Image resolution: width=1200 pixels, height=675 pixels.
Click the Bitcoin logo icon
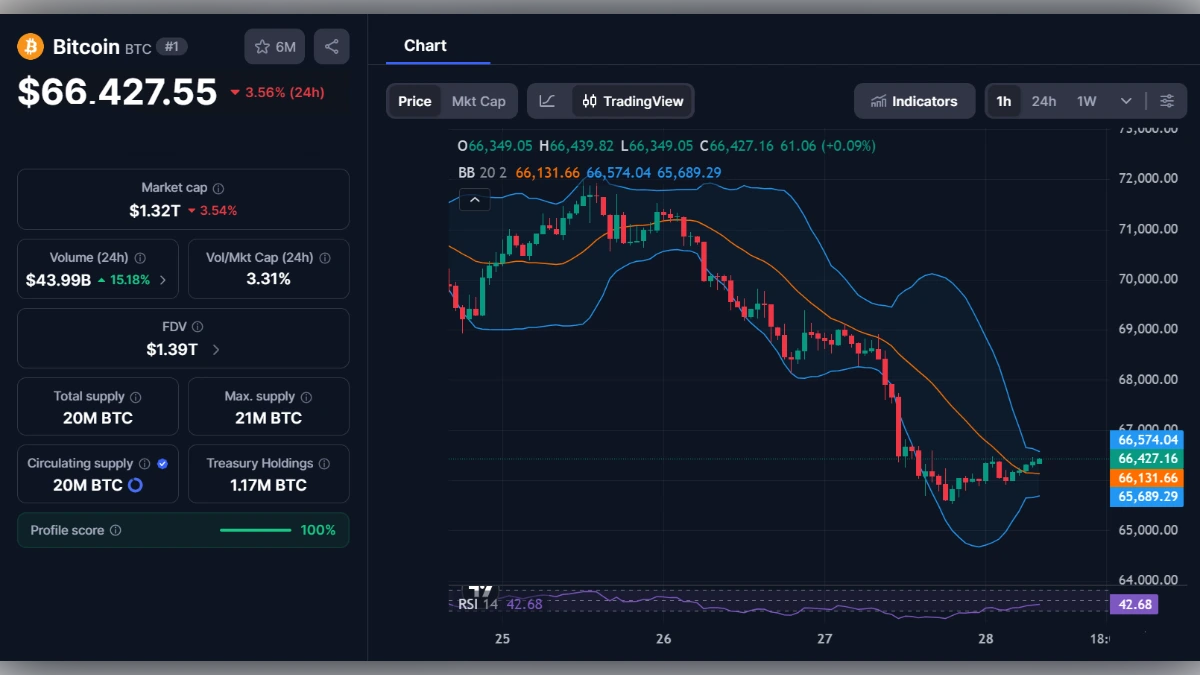[29, 46]
